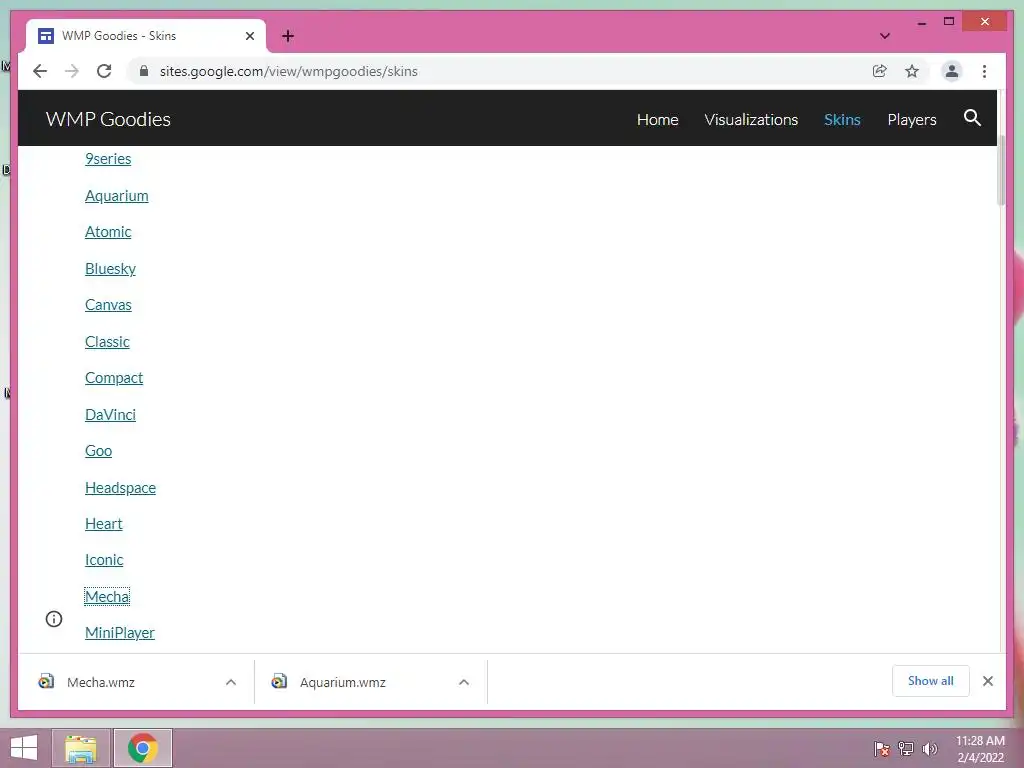1024x768 pixels.
Task: Maximize the Chrome window
Action: 949,22
